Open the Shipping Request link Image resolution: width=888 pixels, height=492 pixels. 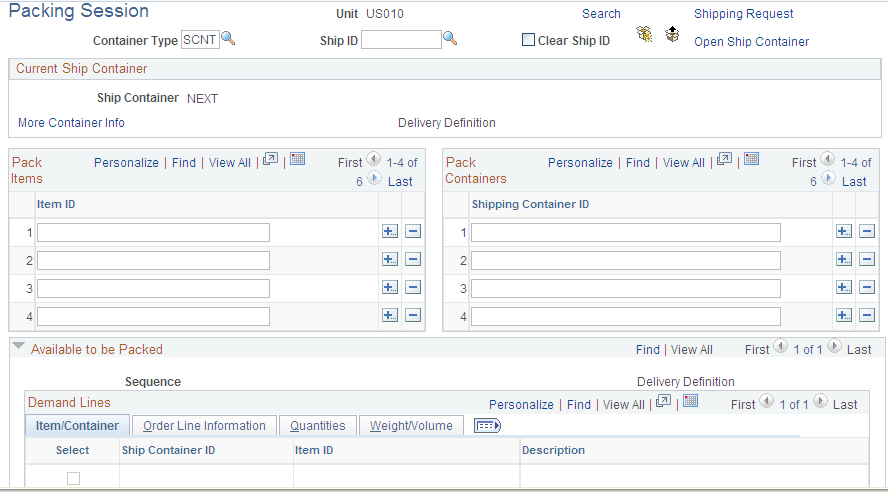[x=744, y=14]
